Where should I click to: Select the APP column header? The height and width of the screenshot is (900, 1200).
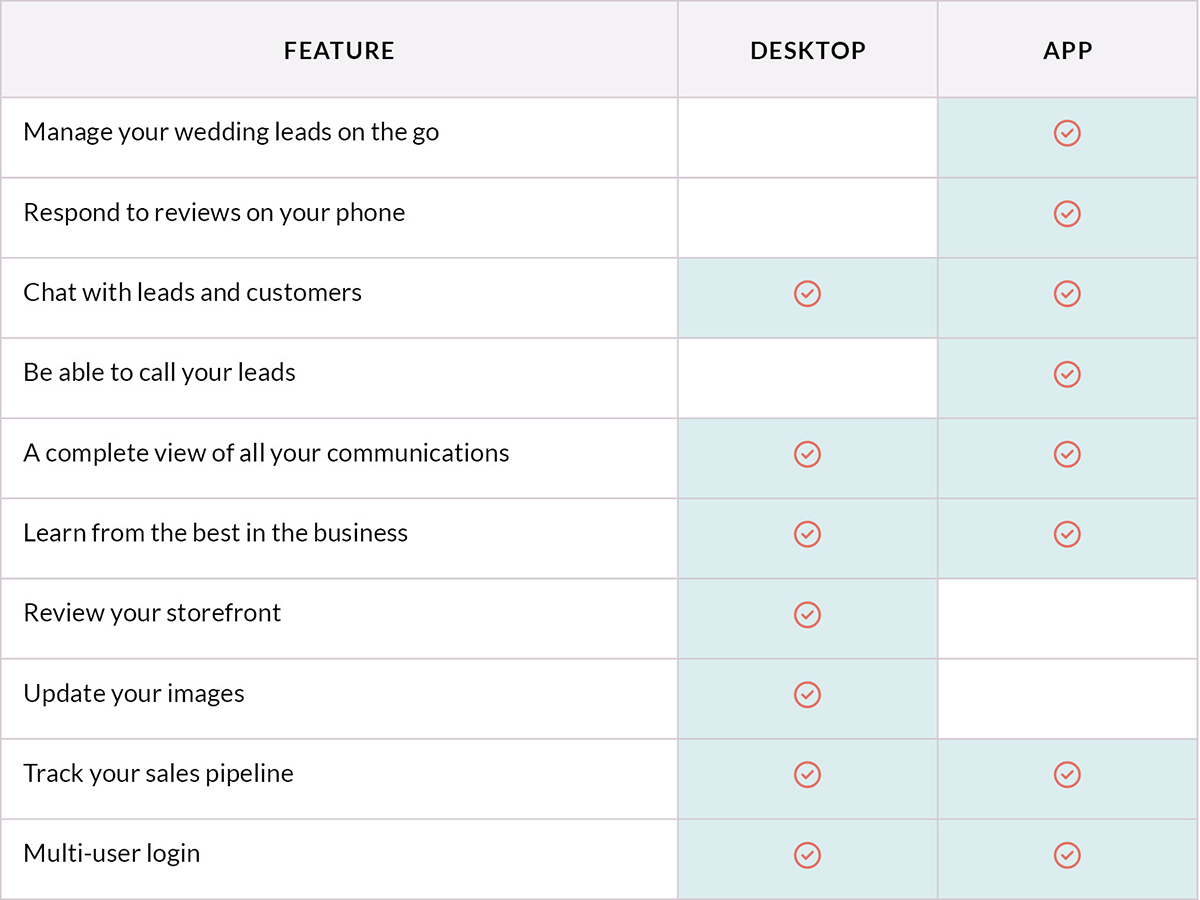1068,50
